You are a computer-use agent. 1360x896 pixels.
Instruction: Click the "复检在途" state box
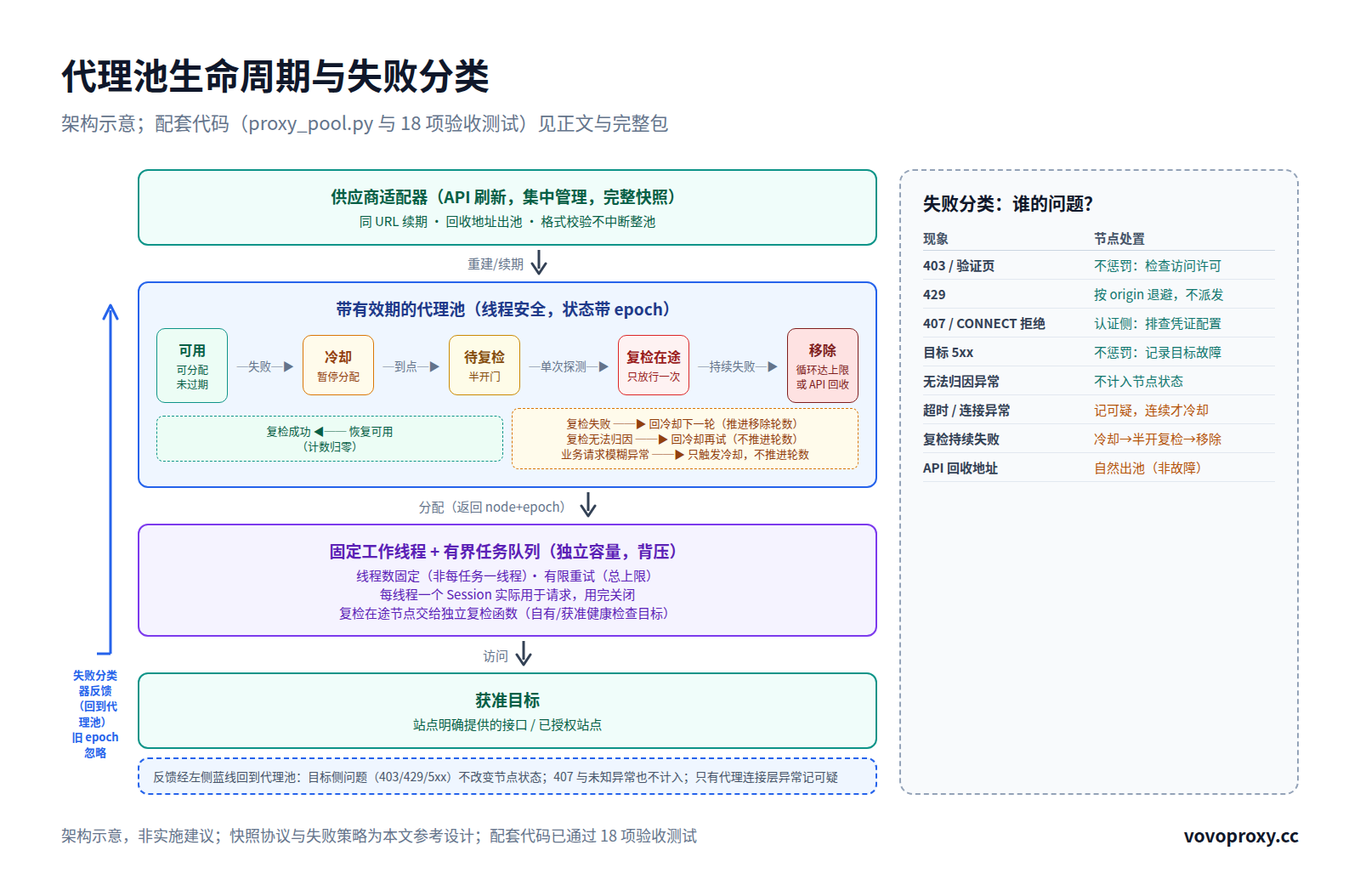coord(654,366)
